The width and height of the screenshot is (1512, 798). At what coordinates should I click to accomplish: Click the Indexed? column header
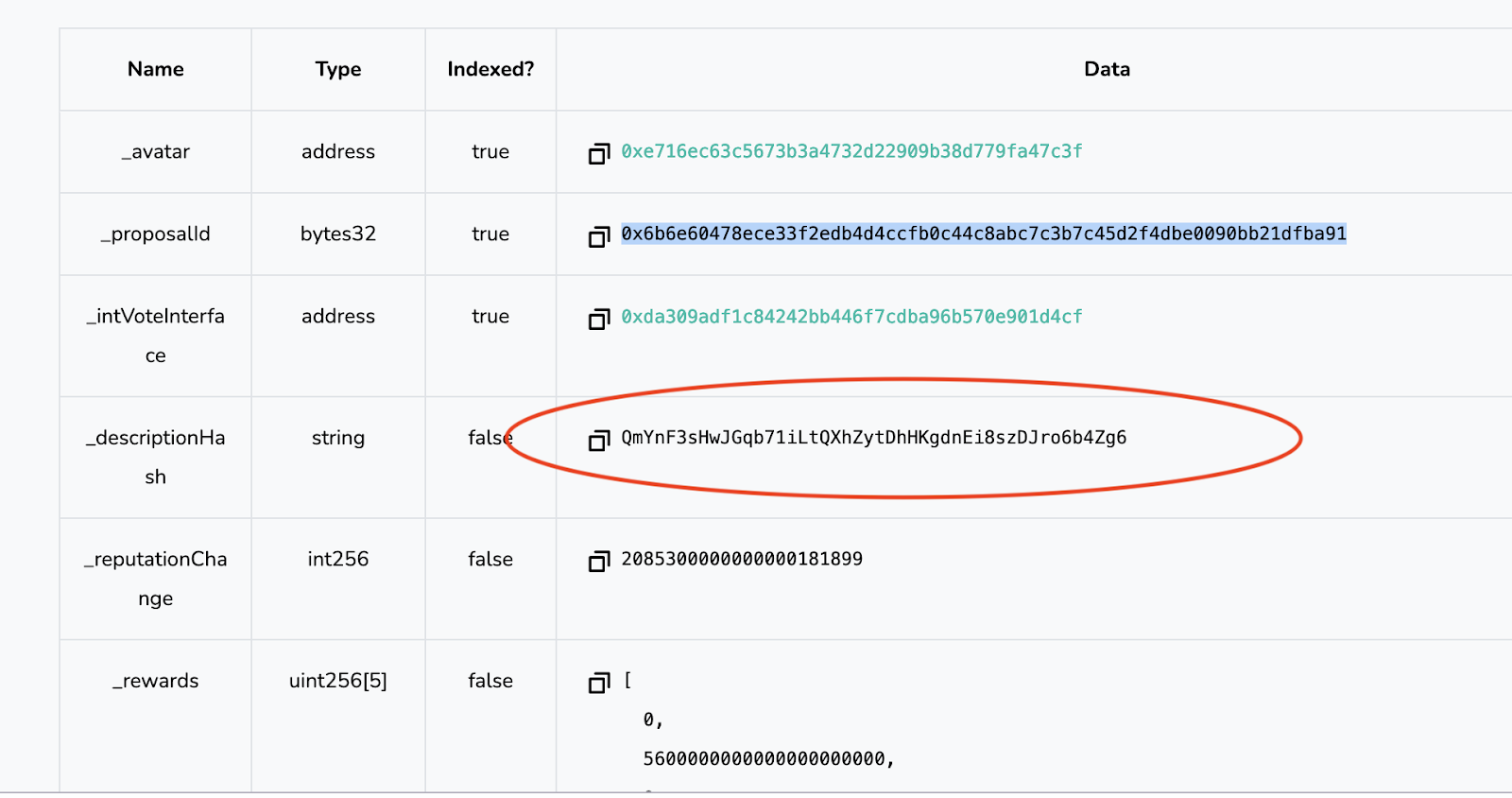(490, 69)
